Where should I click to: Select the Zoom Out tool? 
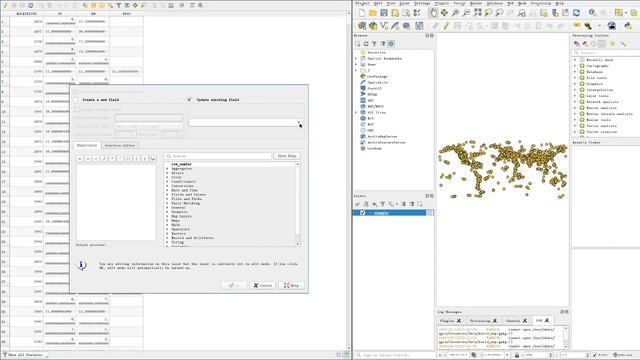(466, 13)
